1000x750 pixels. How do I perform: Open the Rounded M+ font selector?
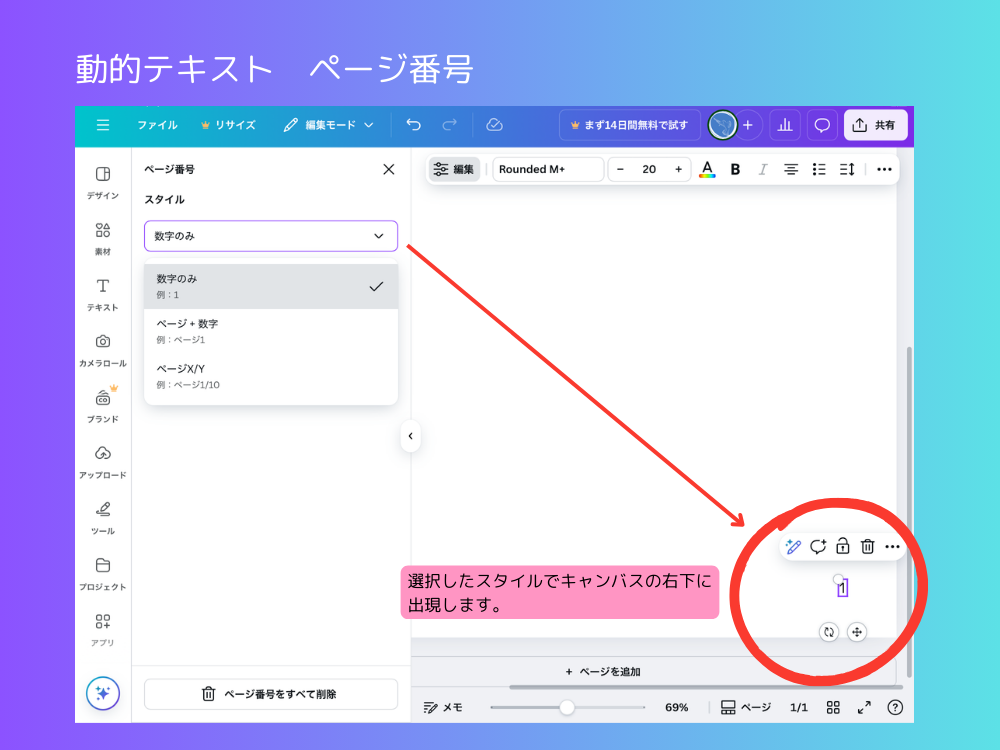[x=548, y=169]
